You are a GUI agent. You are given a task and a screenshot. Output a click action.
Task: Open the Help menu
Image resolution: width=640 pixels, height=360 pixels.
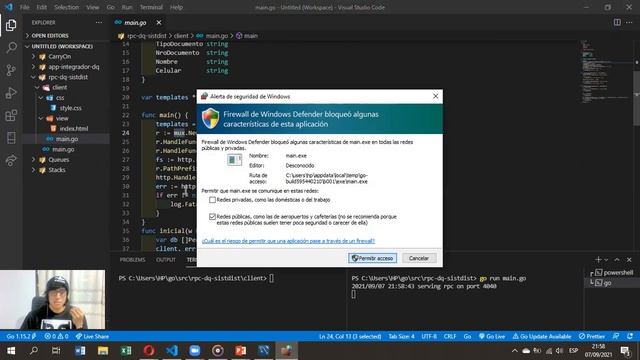click(x=176, y=7)
